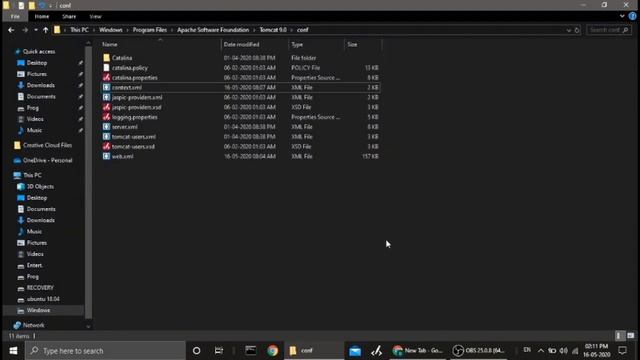Image resolution: width=640 pixels, height=360 pixels.
Task: Select the tomcat-users.xml file icon
Action: pos(107,136)
